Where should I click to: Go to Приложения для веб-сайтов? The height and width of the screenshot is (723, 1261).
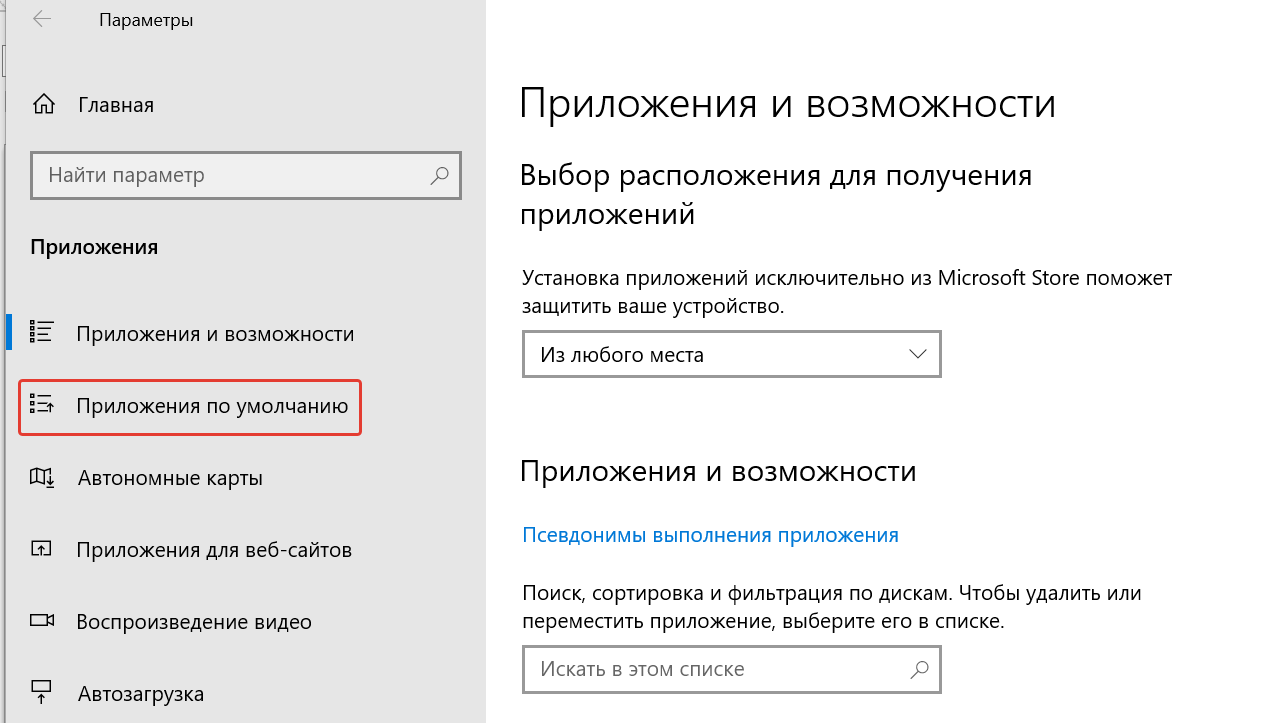214,550
